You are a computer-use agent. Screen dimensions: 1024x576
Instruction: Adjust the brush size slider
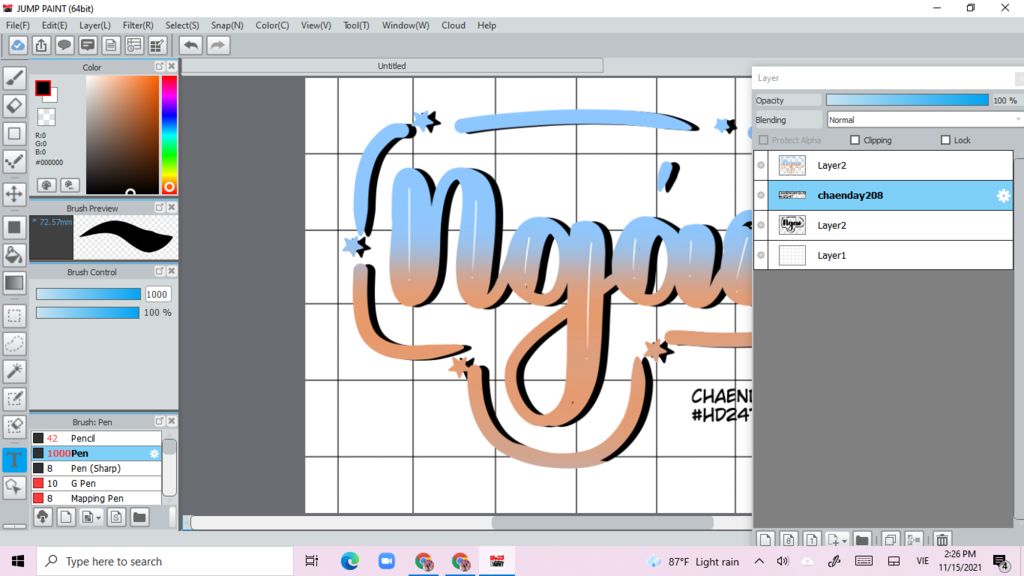pyautogui.click(x=88, y=295)
